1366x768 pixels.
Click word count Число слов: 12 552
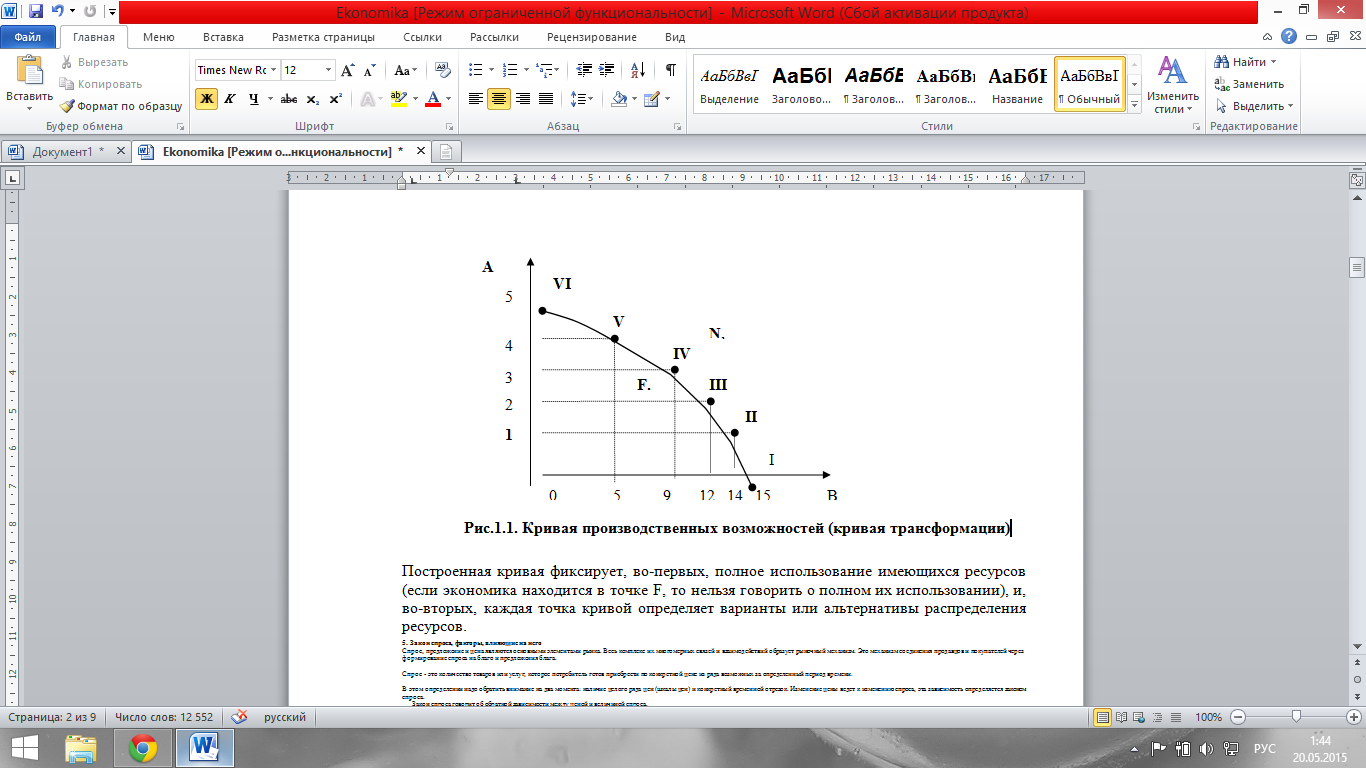click(164, 717)
